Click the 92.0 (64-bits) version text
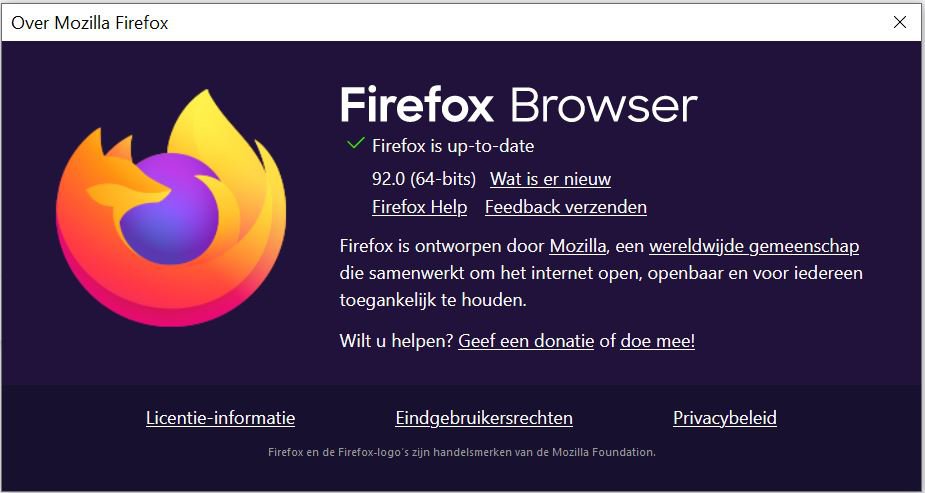Image resolution: width=925 pixels, height=493 pixels. tap(424, 179)
